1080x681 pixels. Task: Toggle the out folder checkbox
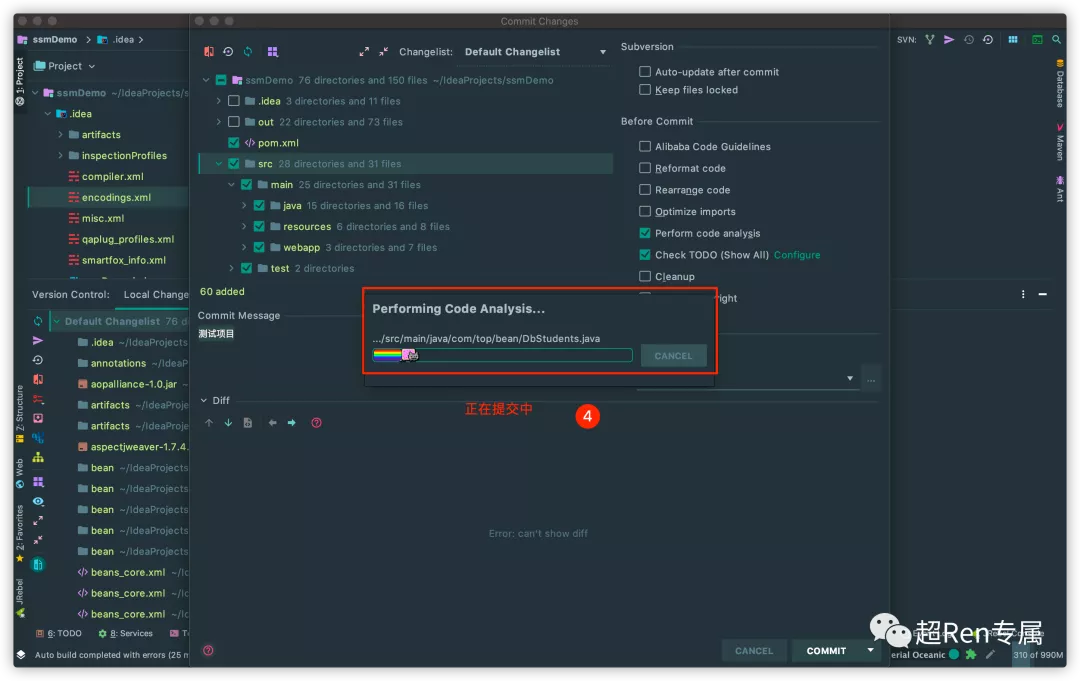(x=233, y=122)
